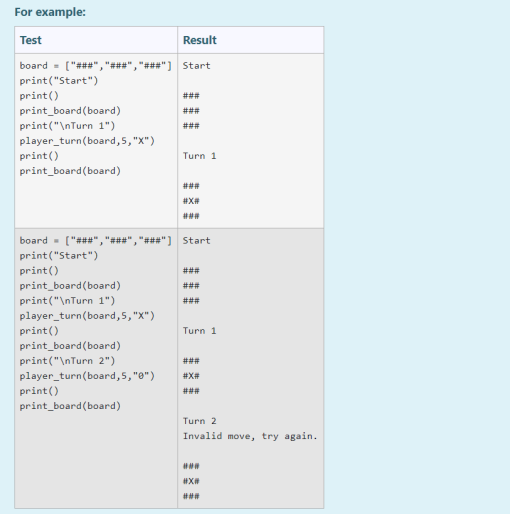510x514 pixels.
Task: Select the player_turn(board,5,"0") line
Action: pyautogui.click(x=87, y=376)
